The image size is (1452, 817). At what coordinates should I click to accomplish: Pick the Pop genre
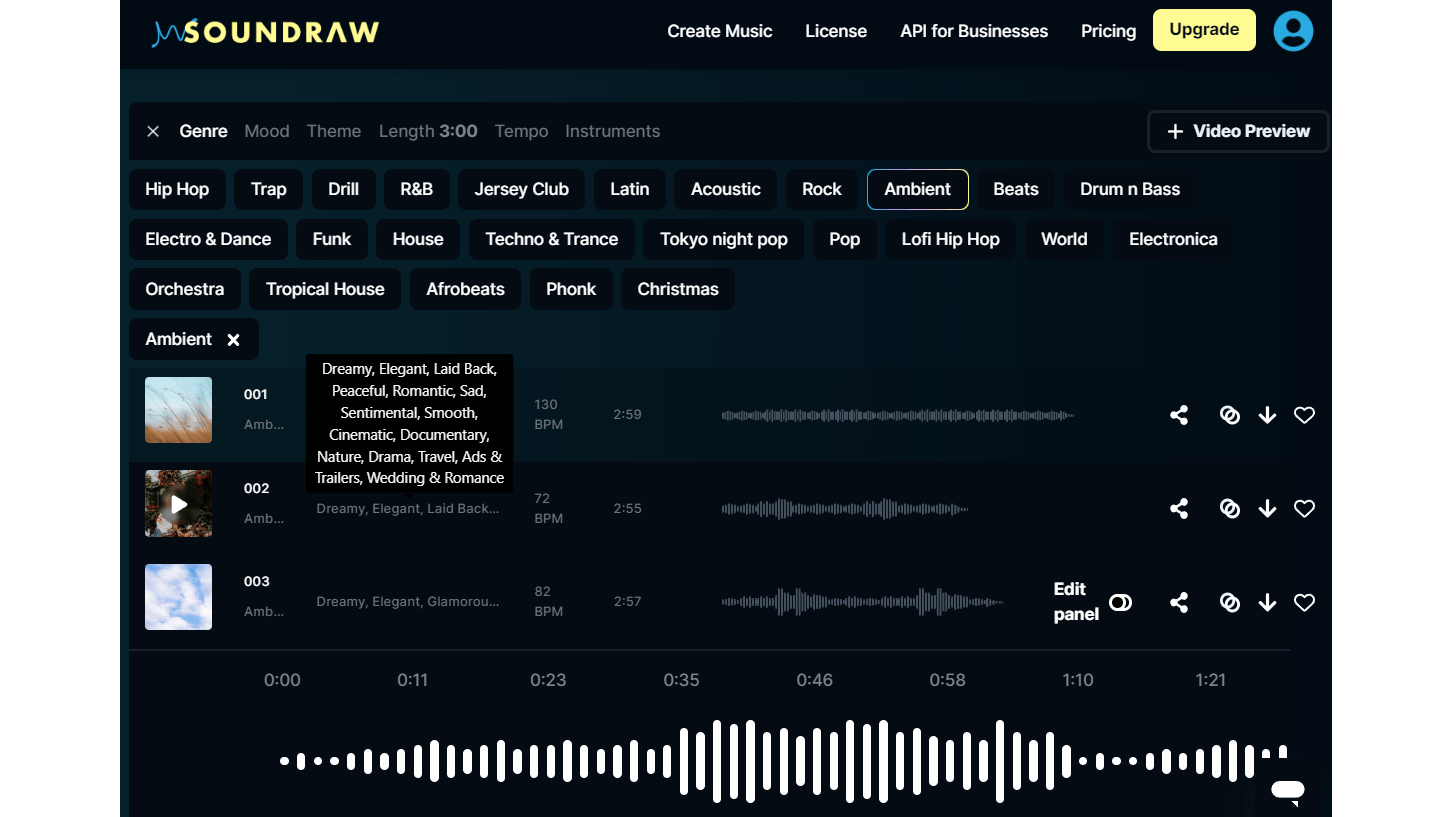pyautogui.click(x=845, y=240)
